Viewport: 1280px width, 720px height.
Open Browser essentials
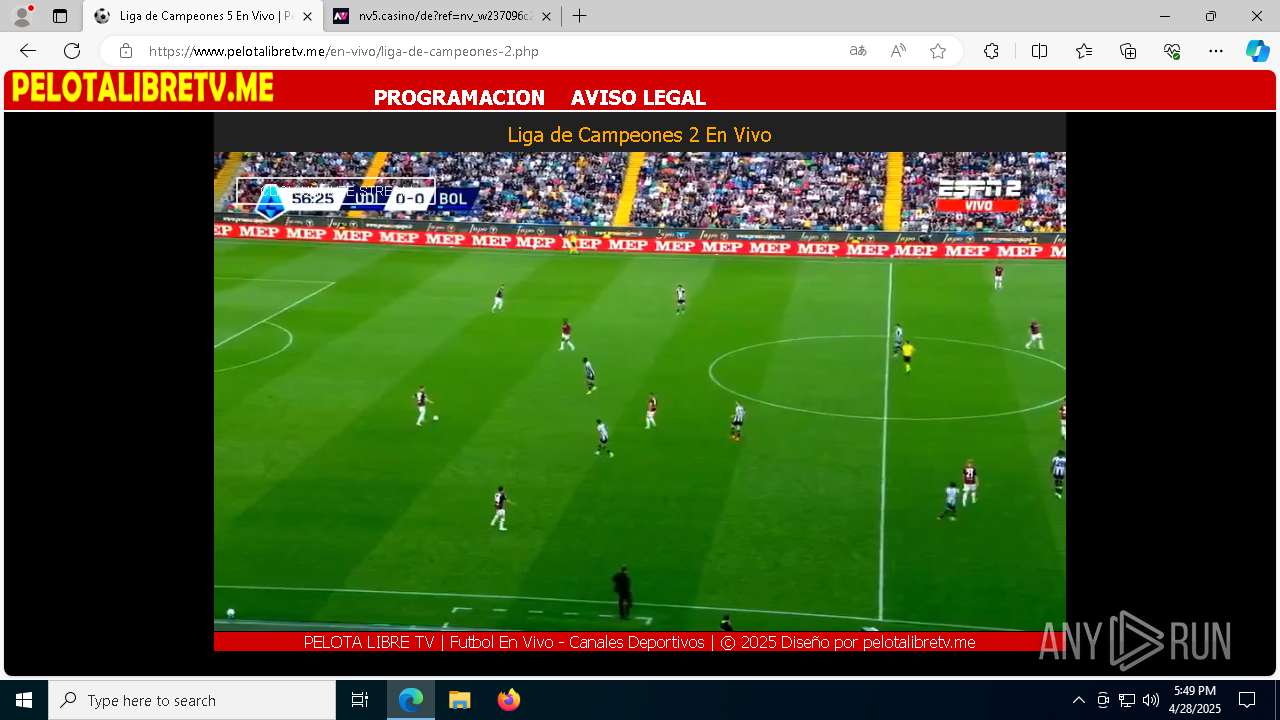coord(1172,51)
